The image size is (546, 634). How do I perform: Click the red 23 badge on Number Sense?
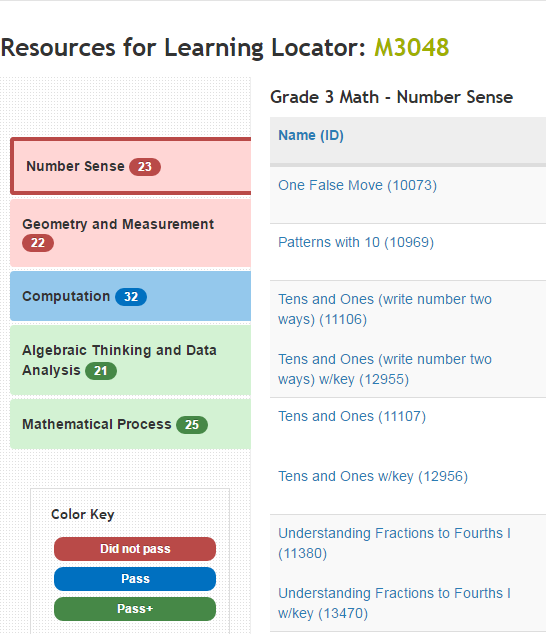click(145, 167)
